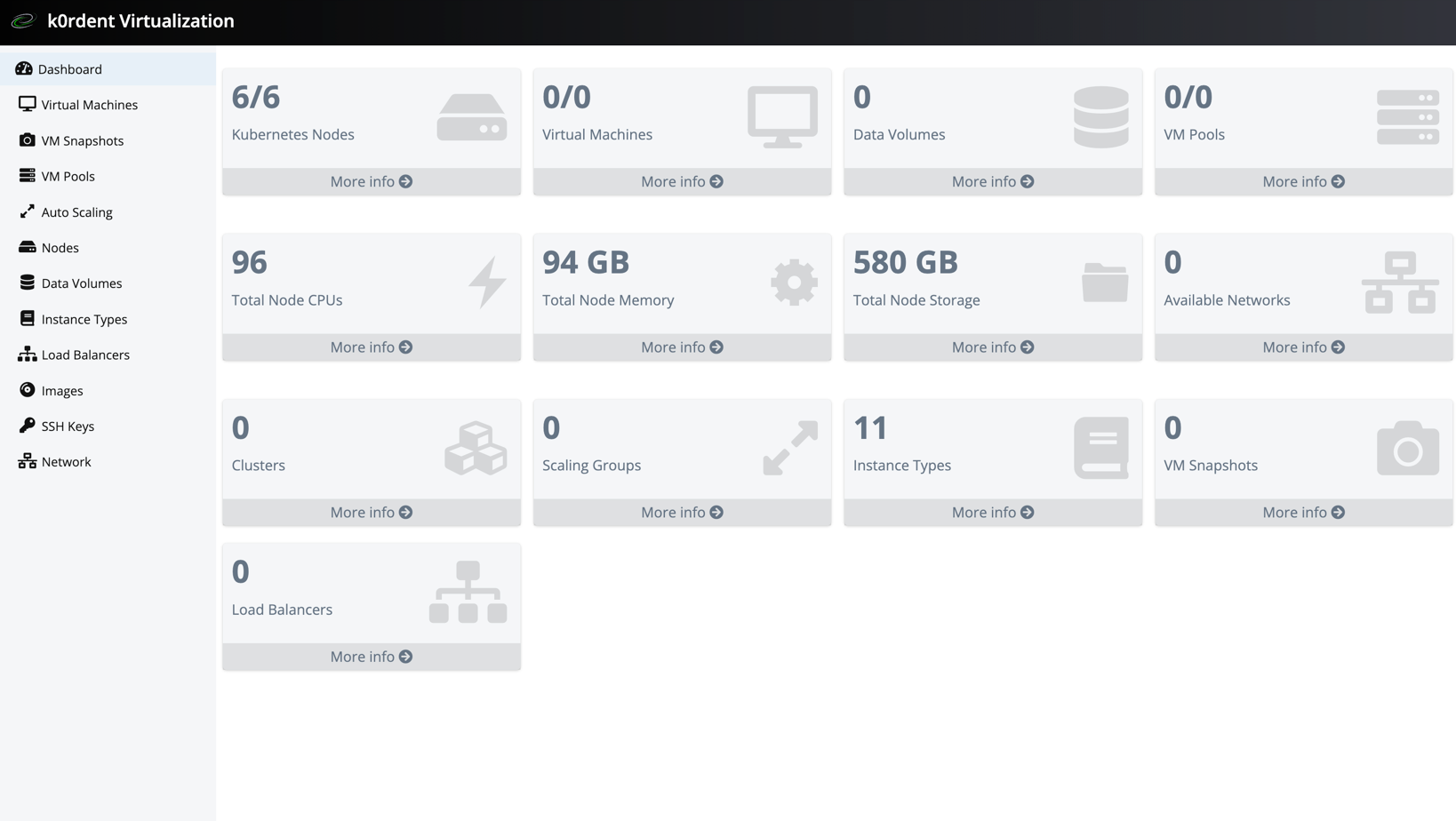Image resolution: width=1456 pixels, height=821 pixels.
Task: Open More info for Scaling Groups
Action: point(681,513)
